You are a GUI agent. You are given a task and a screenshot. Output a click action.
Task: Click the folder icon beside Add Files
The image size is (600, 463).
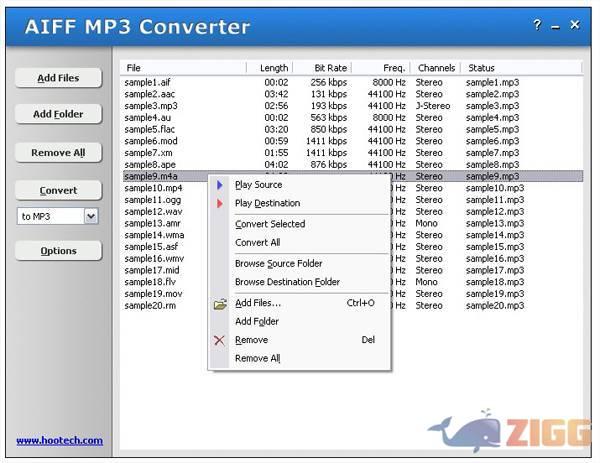(x=220, y=303)
